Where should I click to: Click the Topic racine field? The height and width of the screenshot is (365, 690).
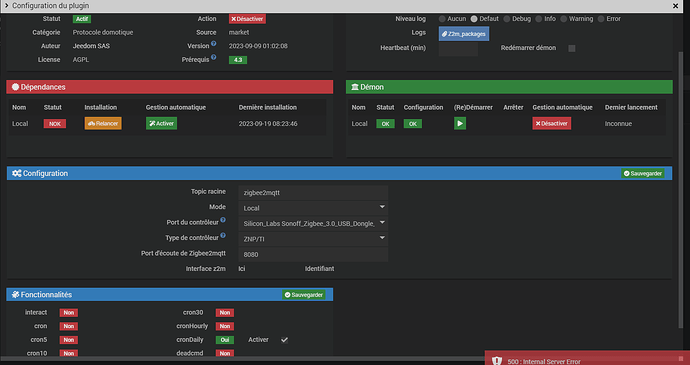[313, 192]
